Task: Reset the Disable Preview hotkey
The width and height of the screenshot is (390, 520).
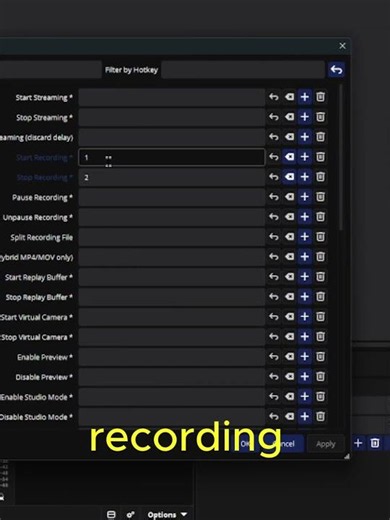Action: coord(274,377)
